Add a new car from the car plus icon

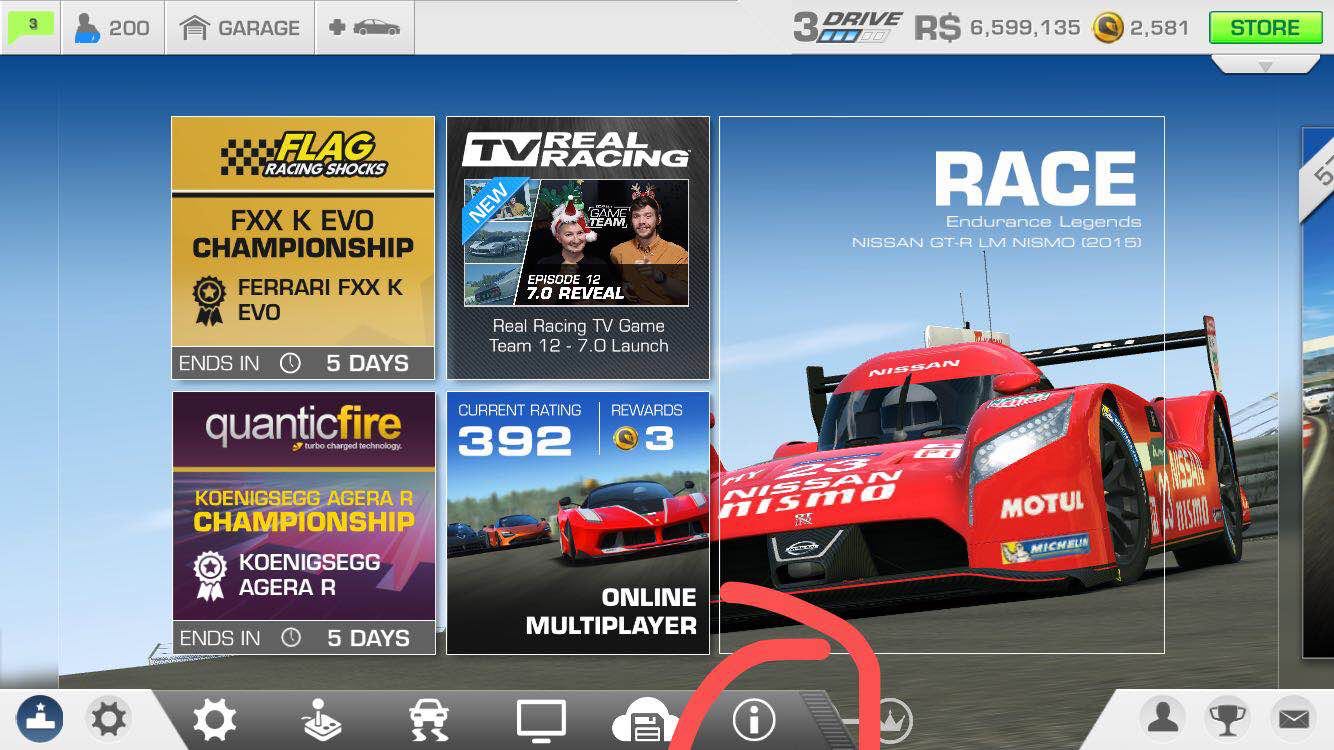click(364, 27)
